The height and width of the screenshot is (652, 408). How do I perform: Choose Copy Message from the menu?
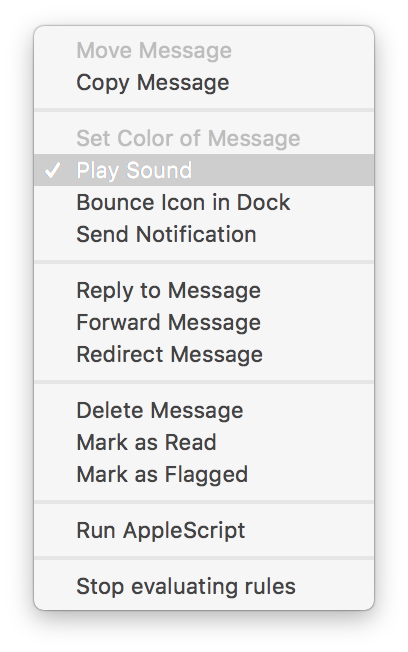coord(204,82)
